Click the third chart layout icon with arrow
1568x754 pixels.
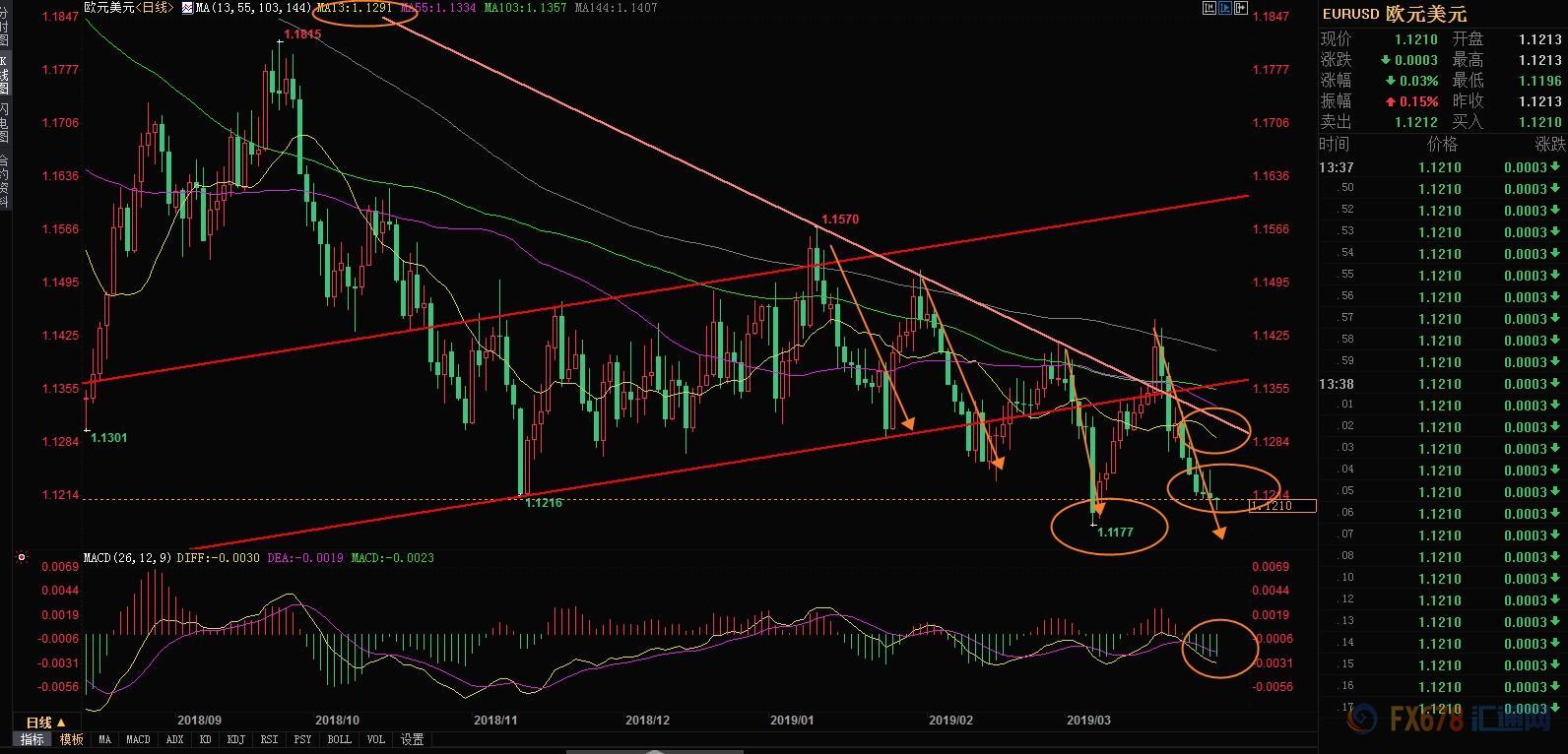click(1241, 8)
